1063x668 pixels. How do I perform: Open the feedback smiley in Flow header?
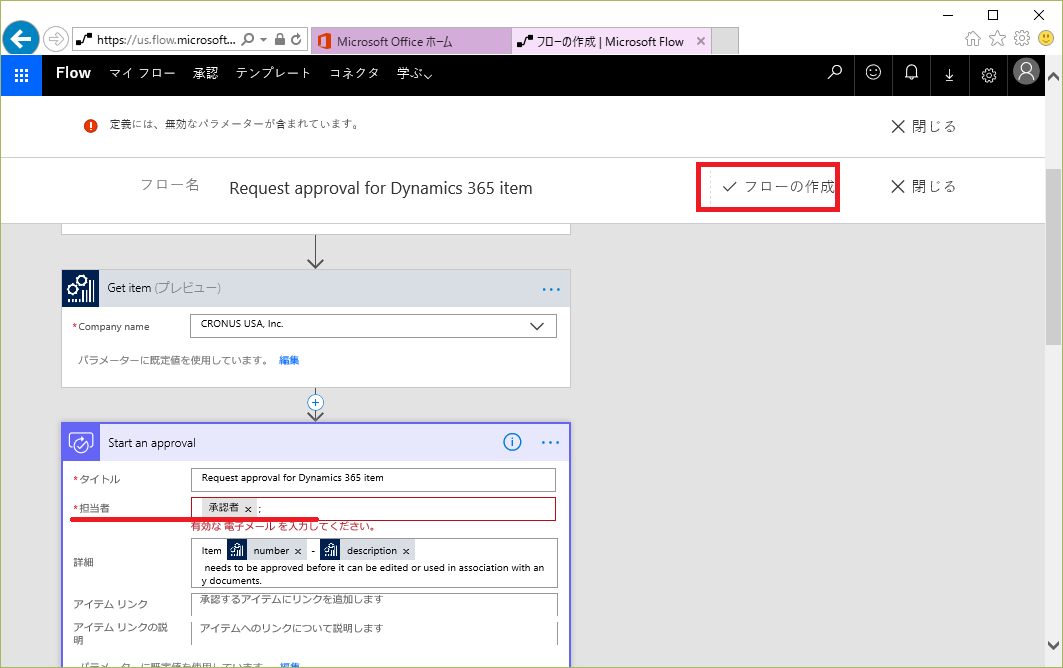873,73
